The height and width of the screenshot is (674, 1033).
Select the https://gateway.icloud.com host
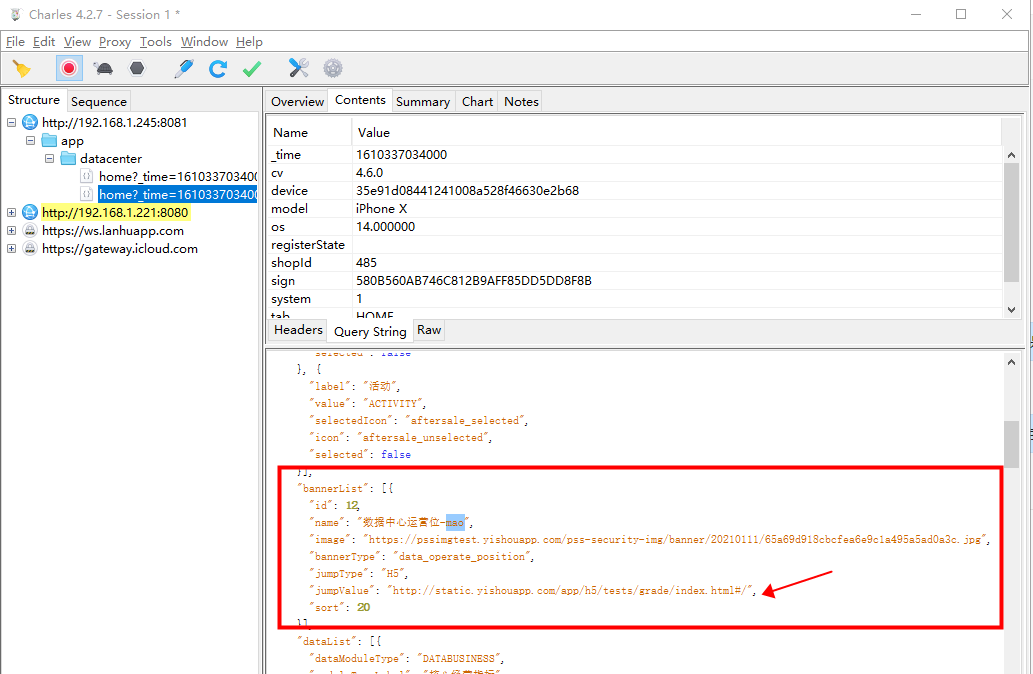pos(120,248)
